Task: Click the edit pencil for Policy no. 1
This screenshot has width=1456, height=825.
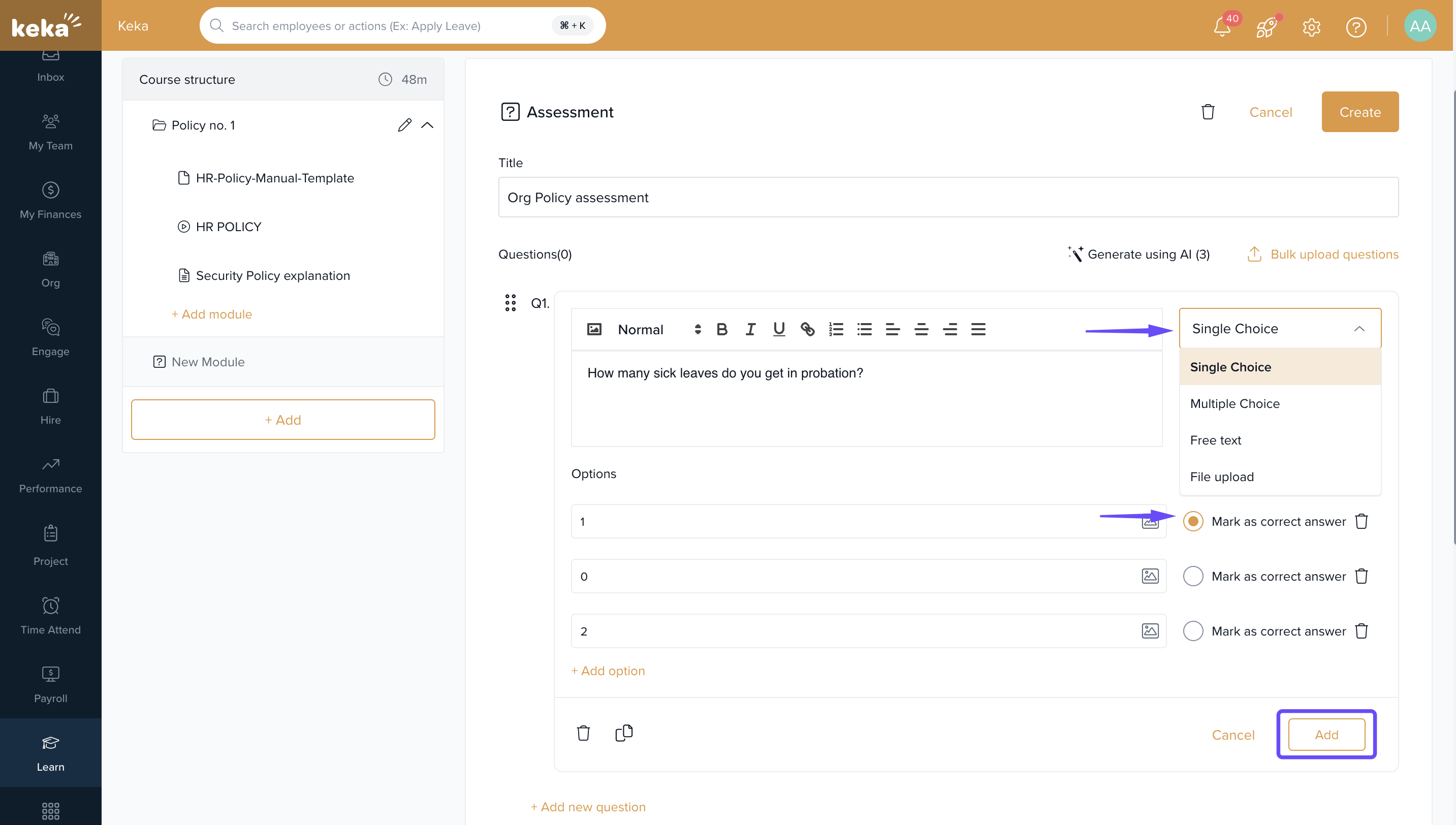Action: click(404, 125)
